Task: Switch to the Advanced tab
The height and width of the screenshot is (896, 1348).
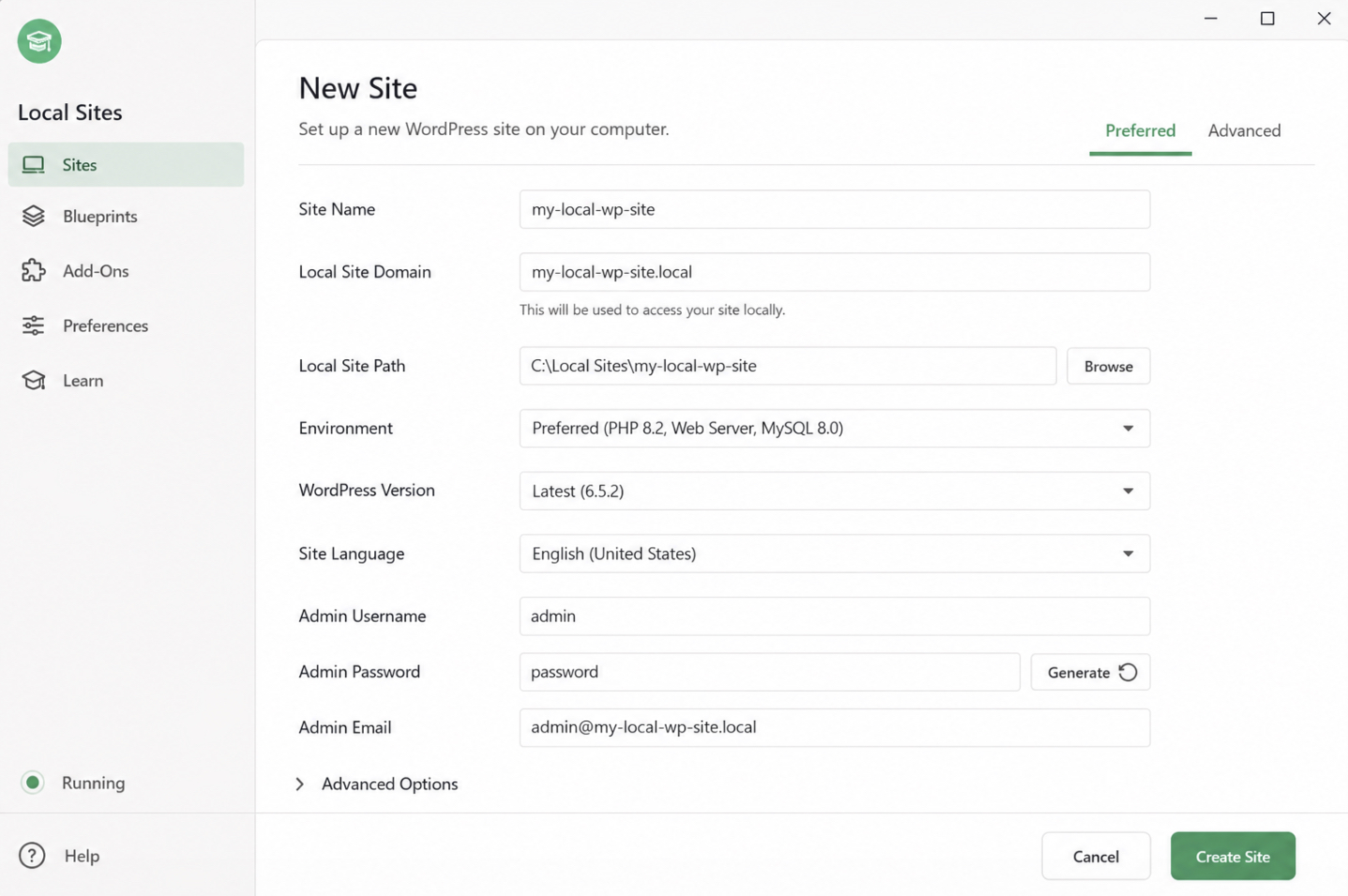Action: click(1244, 131)
